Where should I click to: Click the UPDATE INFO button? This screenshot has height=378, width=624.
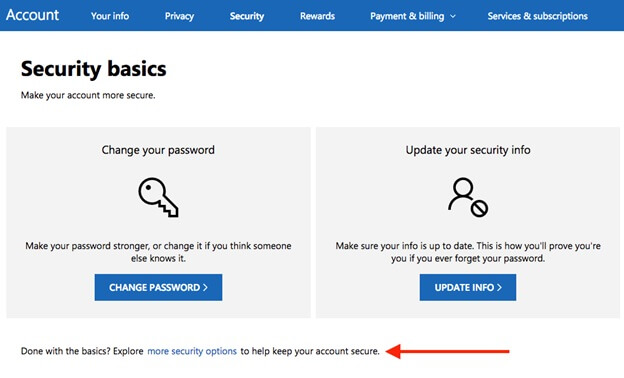(468, 287)
